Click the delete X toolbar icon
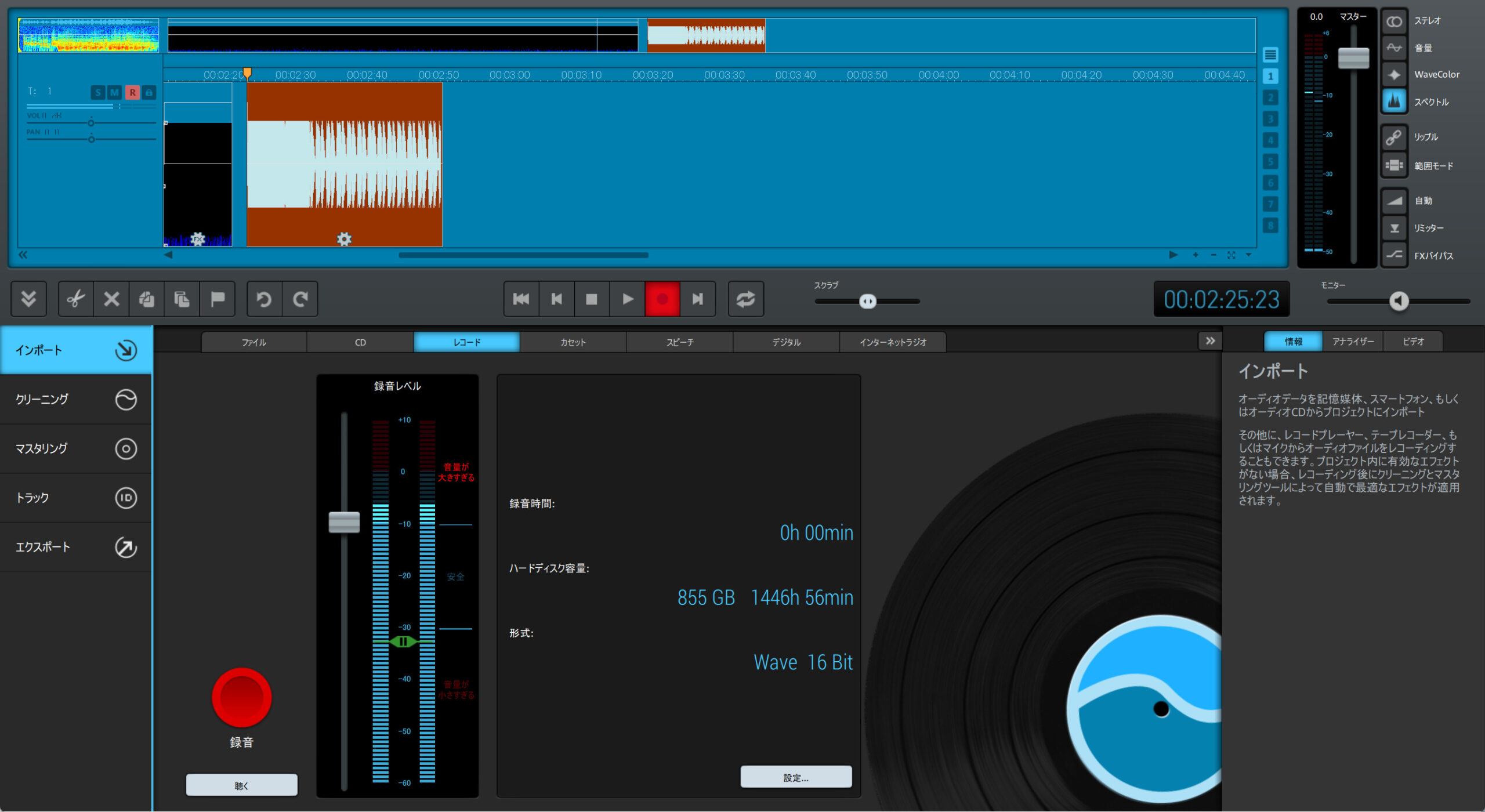 click(x=111, y=299)
